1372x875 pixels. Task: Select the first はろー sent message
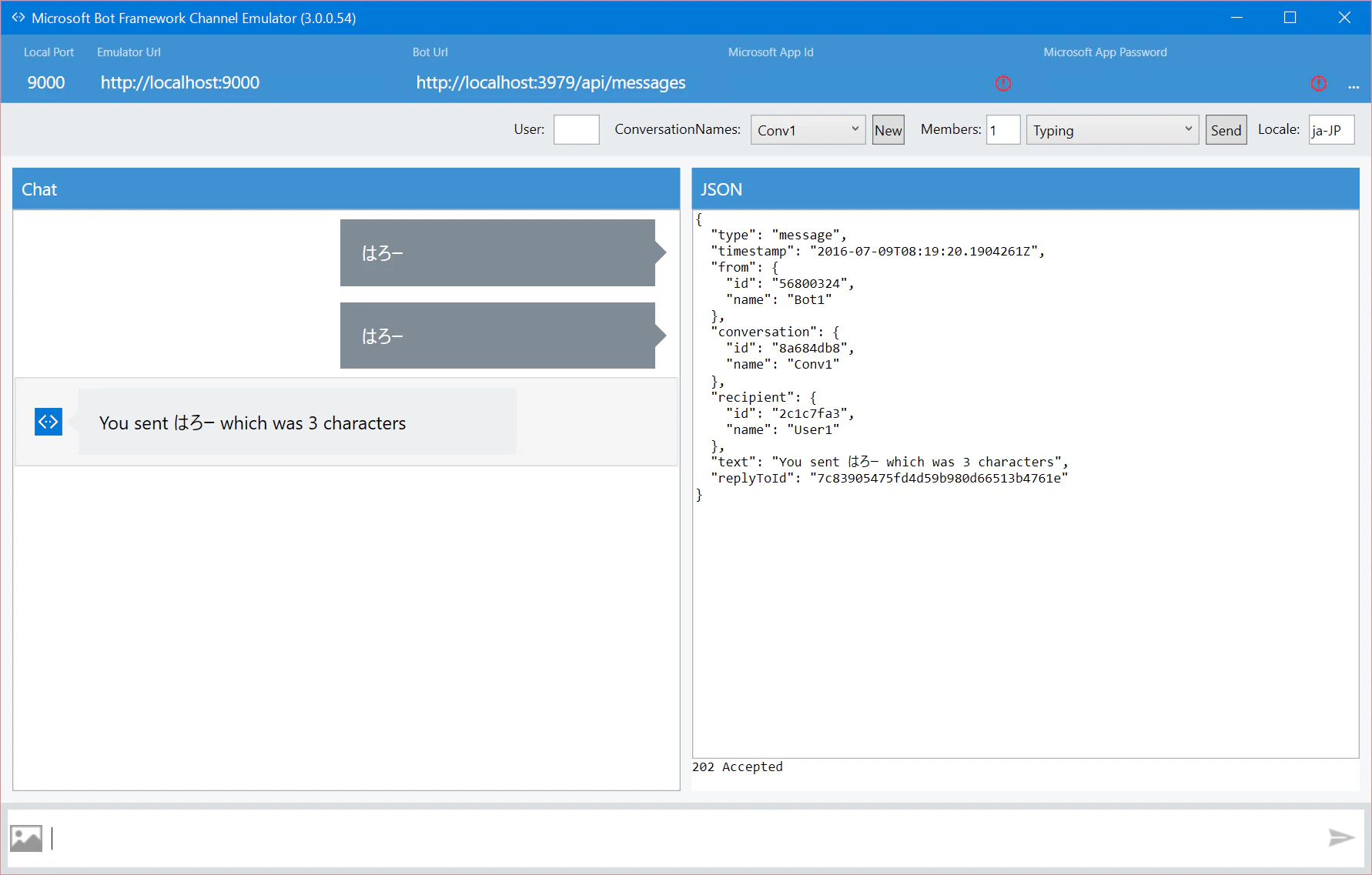coord(503,252)
